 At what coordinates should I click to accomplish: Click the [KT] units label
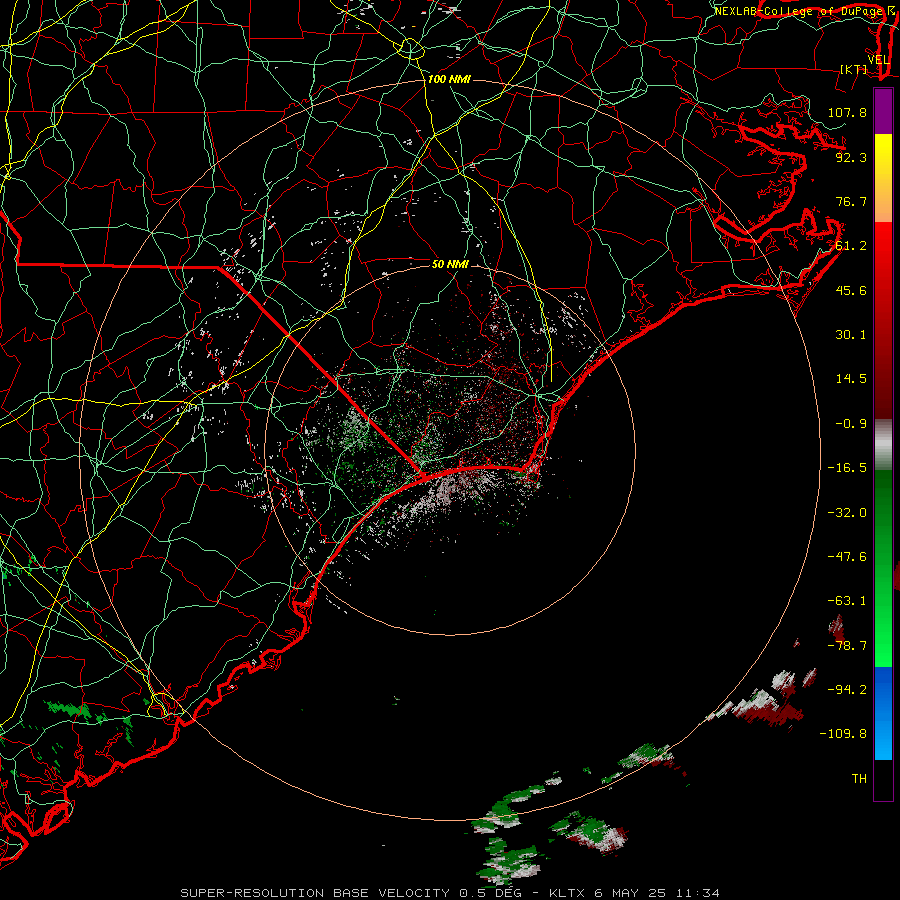(854, 69)
